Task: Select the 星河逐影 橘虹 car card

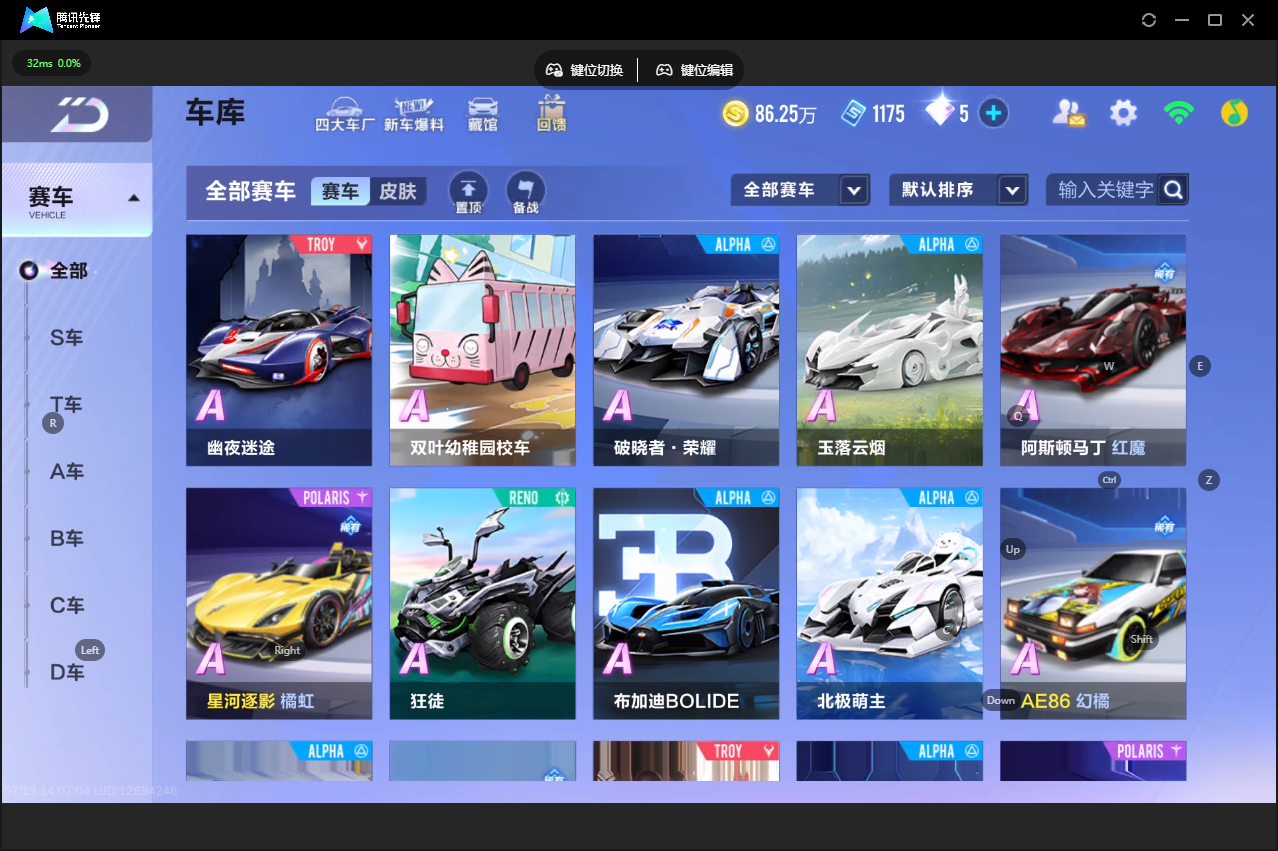Action: point(279,603)
